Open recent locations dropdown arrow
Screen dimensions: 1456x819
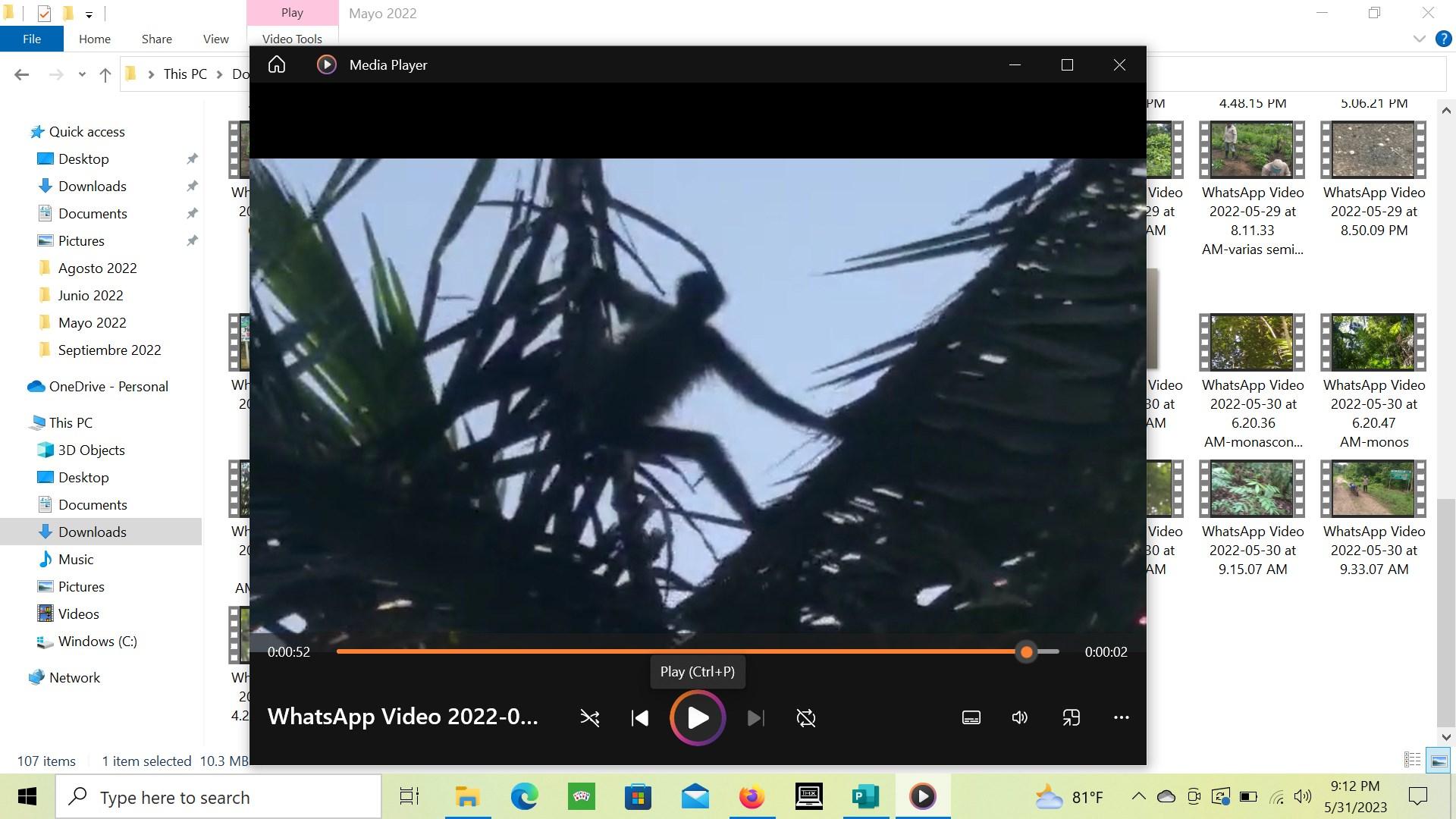[82, 74]
